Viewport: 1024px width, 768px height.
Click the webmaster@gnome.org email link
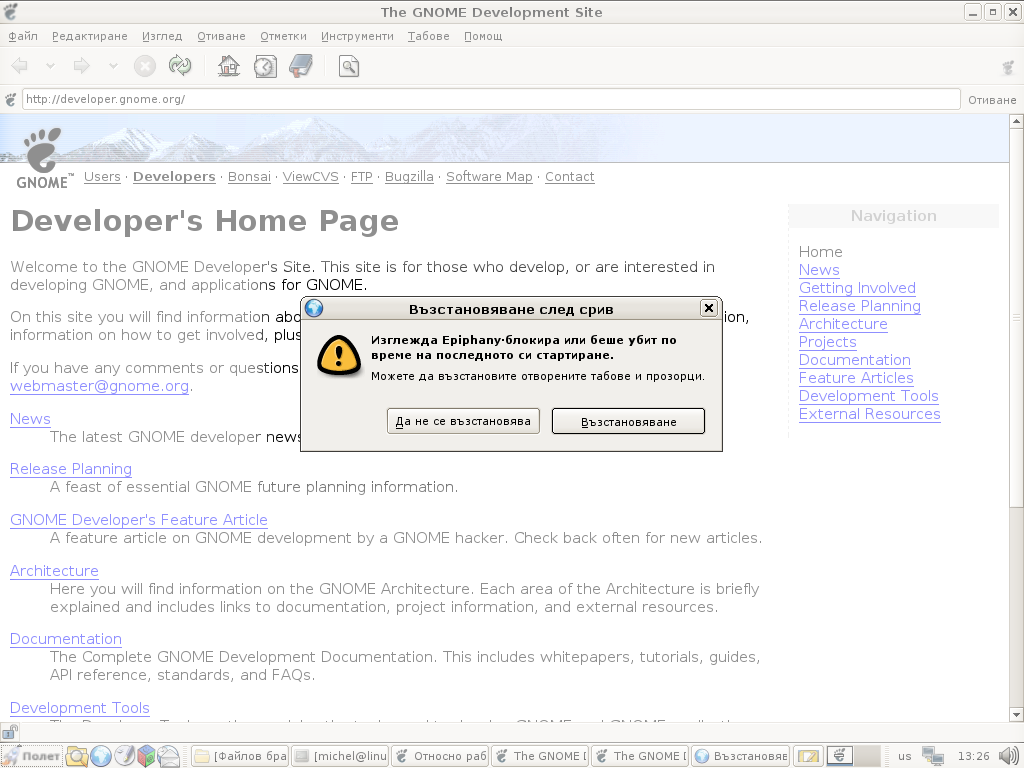[99, 386]
